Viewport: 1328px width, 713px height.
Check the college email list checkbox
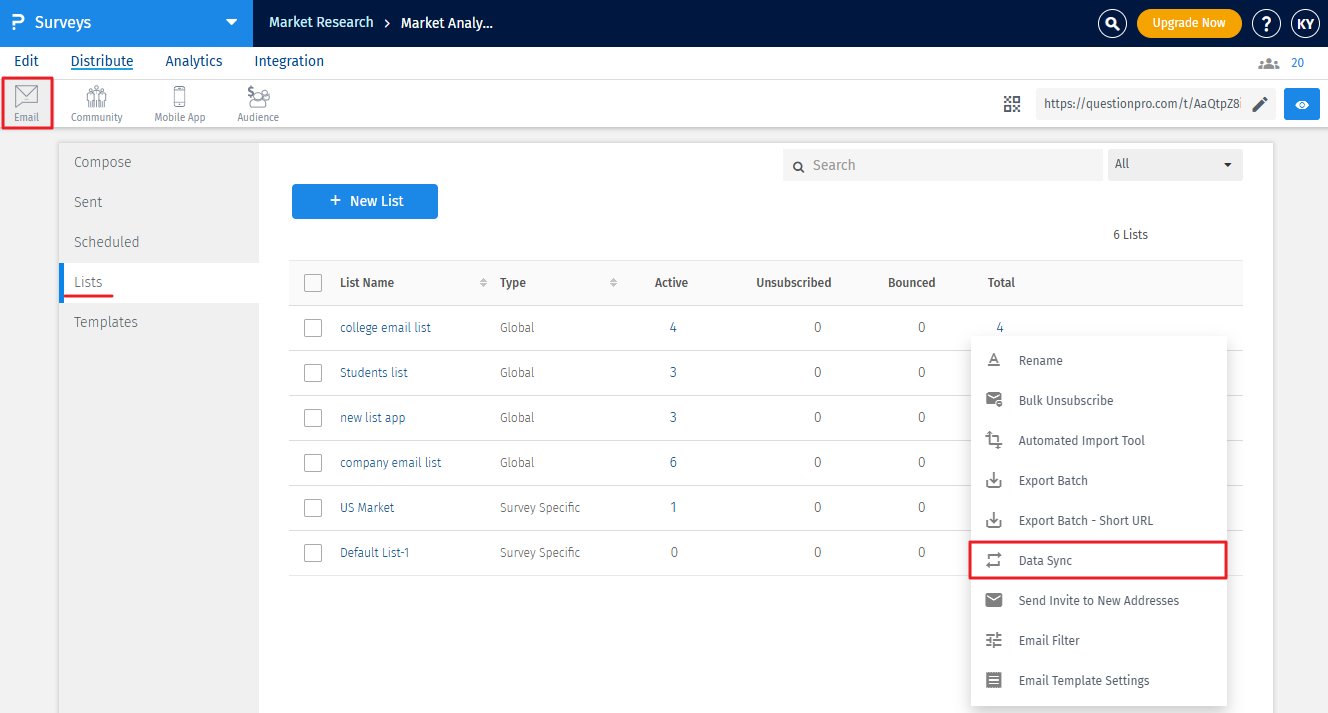pyautogui.click(x=313, y=328)
